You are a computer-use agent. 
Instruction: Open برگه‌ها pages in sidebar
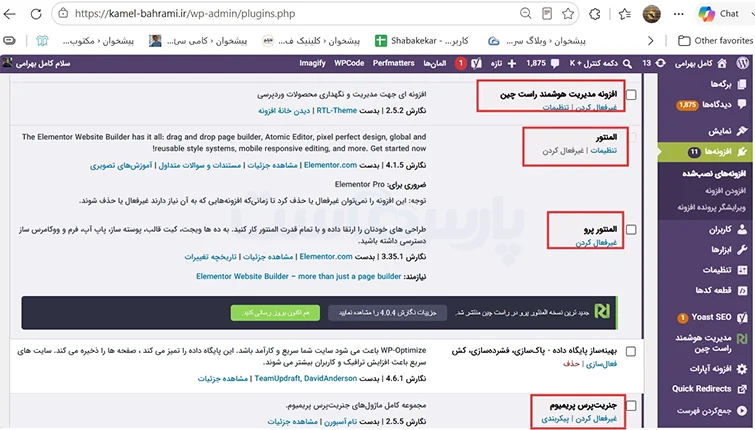(x=727, y=84)
